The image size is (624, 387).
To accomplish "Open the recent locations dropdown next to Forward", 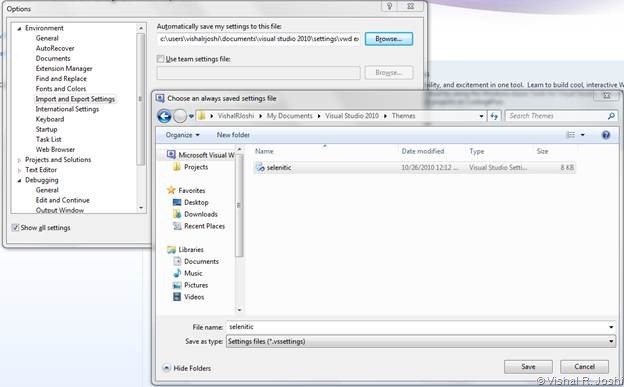I will point(191,116).
